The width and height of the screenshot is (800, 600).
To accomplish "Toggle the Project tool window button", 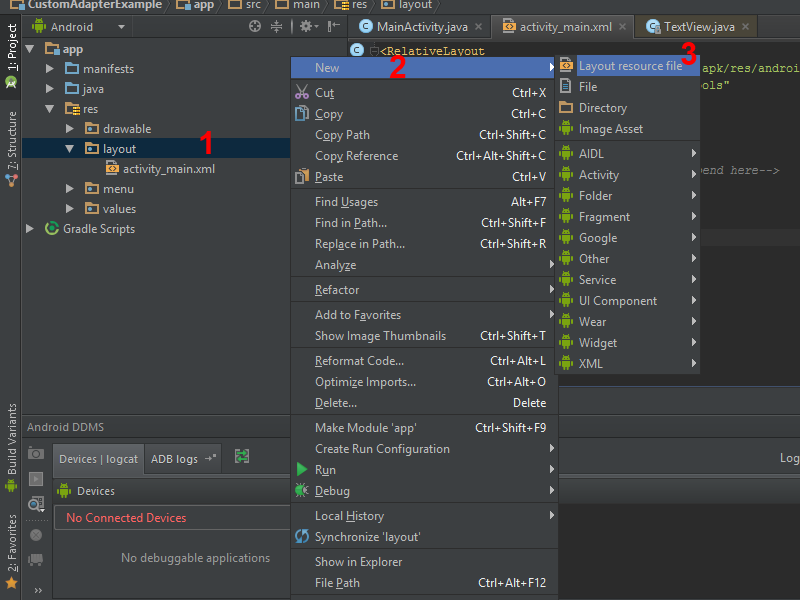I will tap(11, 55).
